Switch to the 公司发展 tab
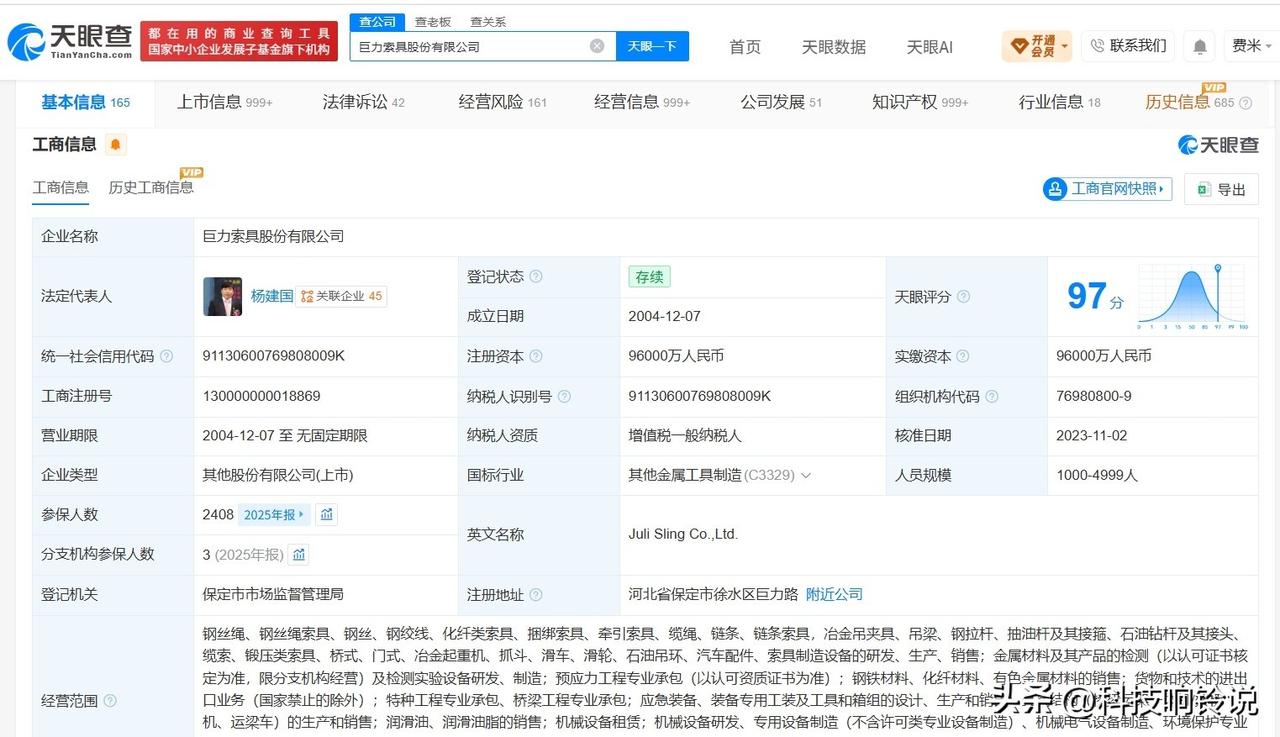Screen dimensions: 1280x737 tap(781, 102)
